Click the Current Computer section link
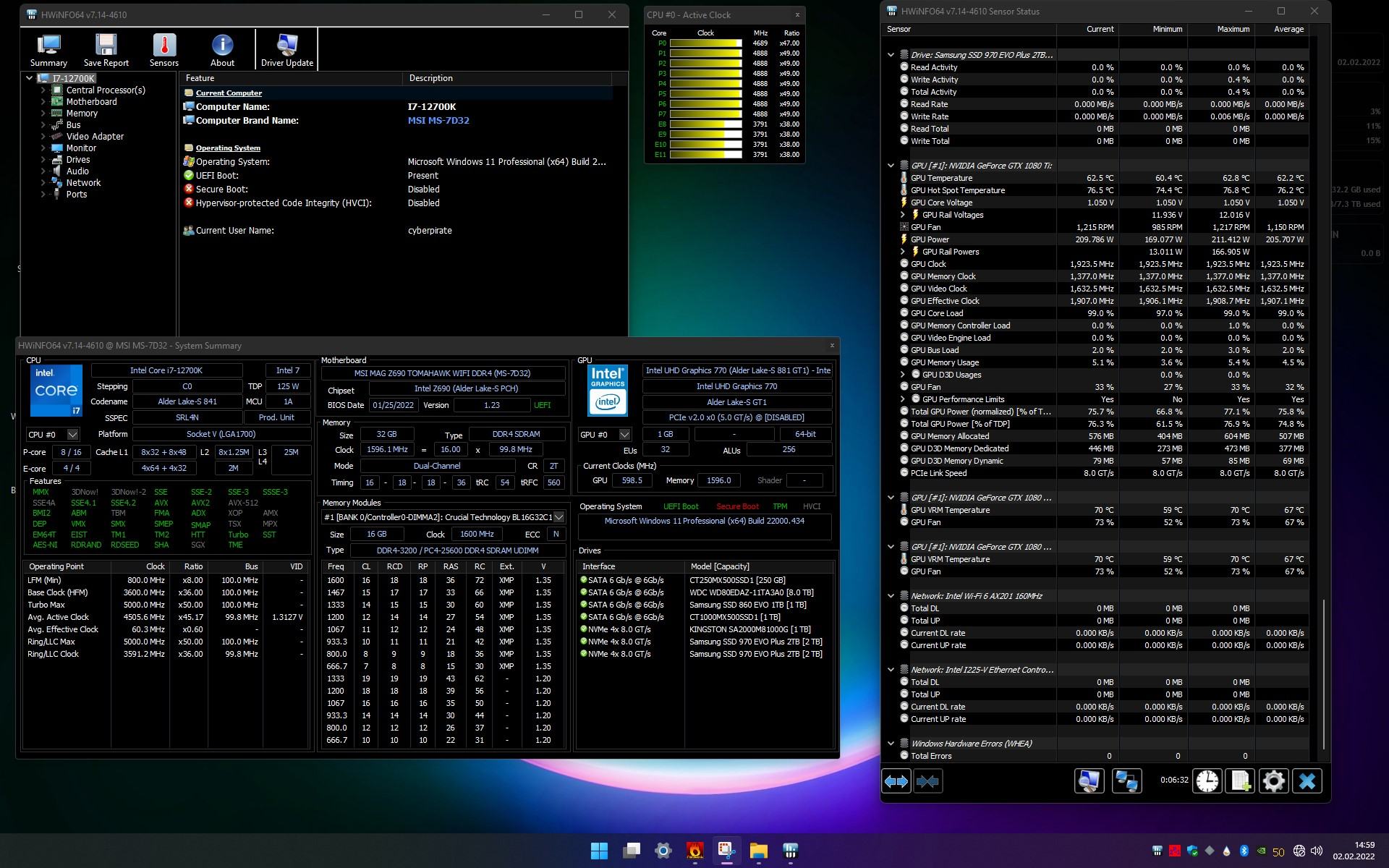This screenshot has width=1389, height=868. (x=229, y=93)
